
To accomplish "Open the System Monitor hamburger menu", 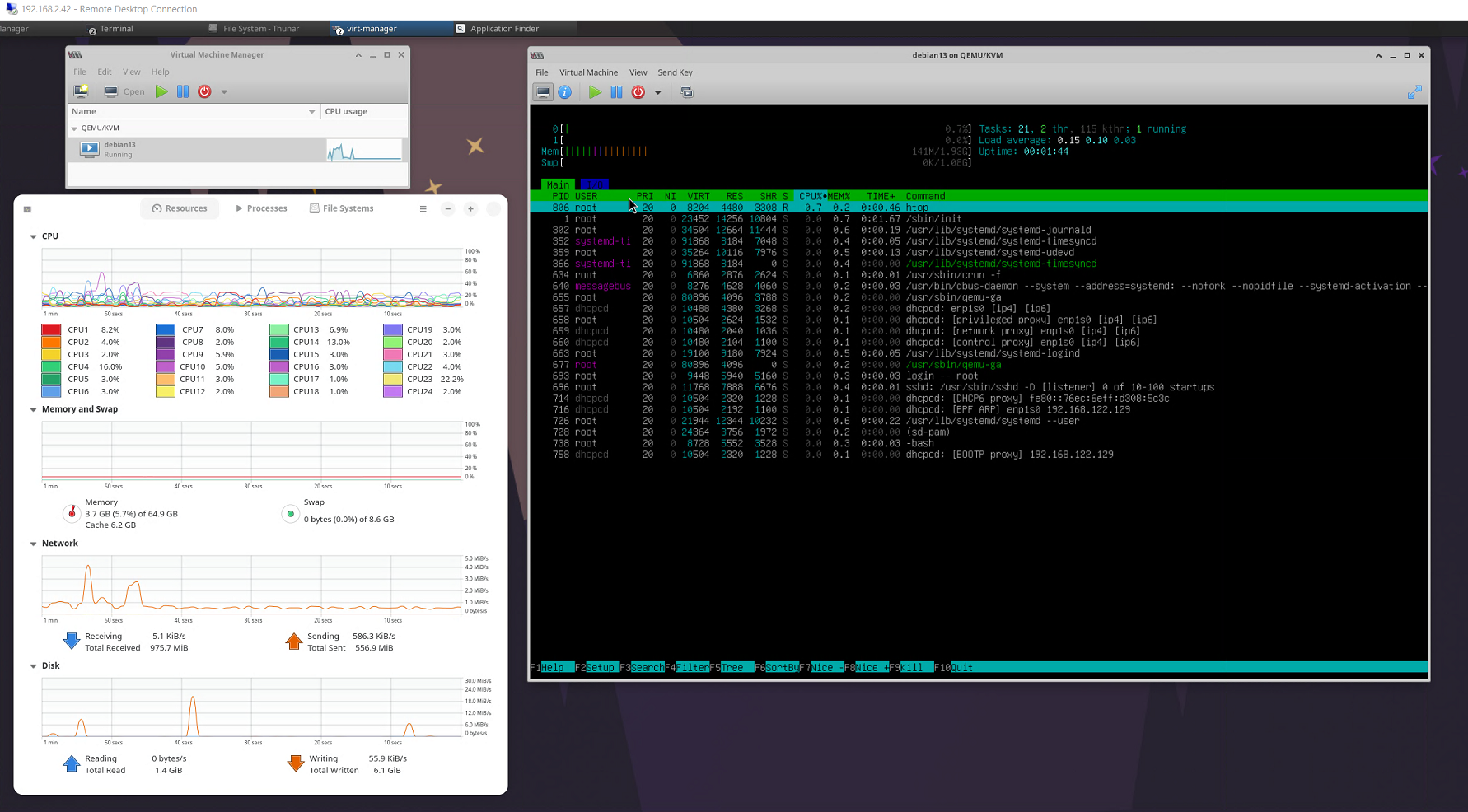I will click(x=423, y=209).
